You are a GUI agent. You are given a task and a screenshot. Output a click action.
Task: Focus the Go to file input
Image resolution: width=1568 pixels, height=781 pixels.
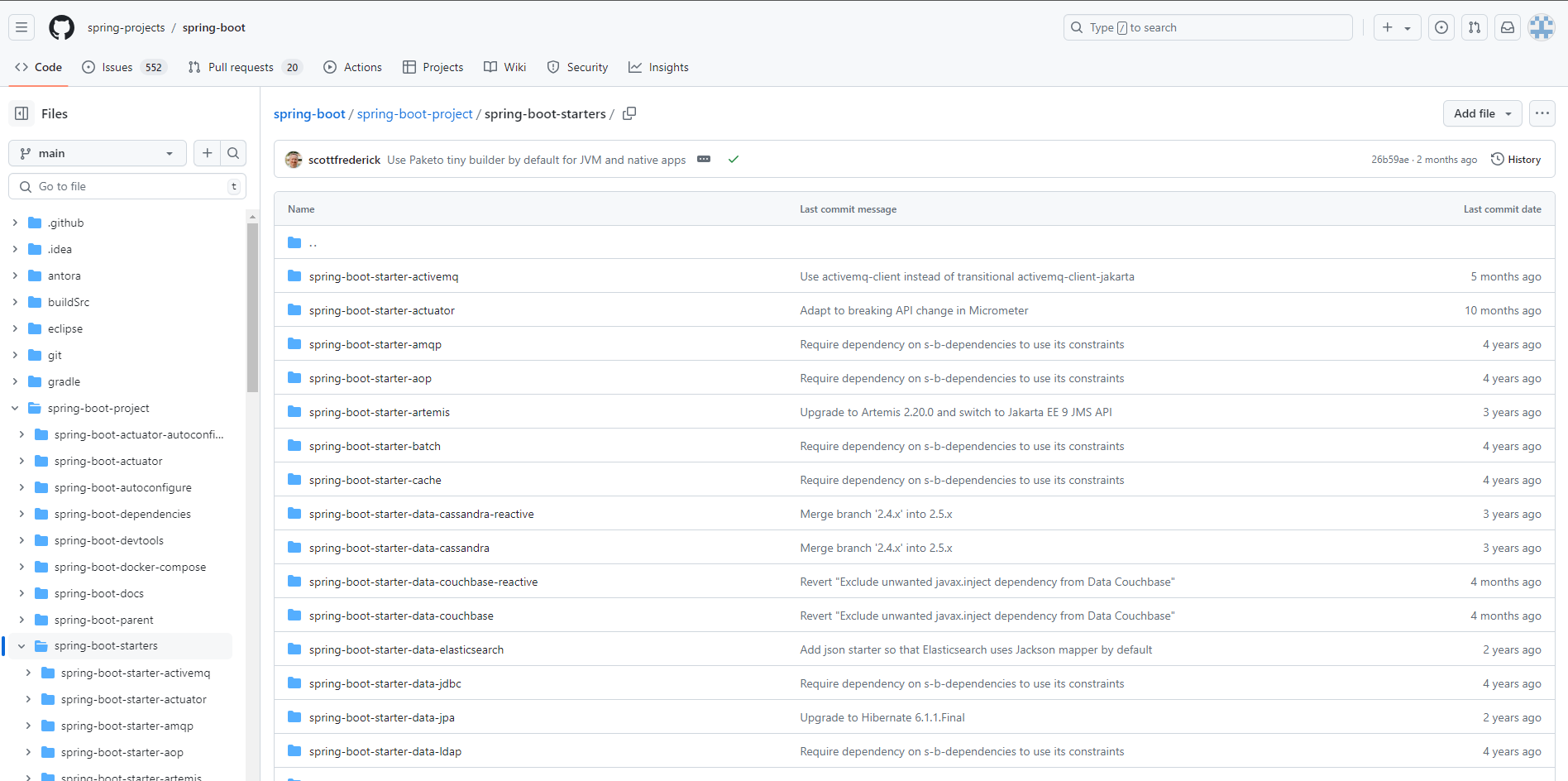point(127,186)
